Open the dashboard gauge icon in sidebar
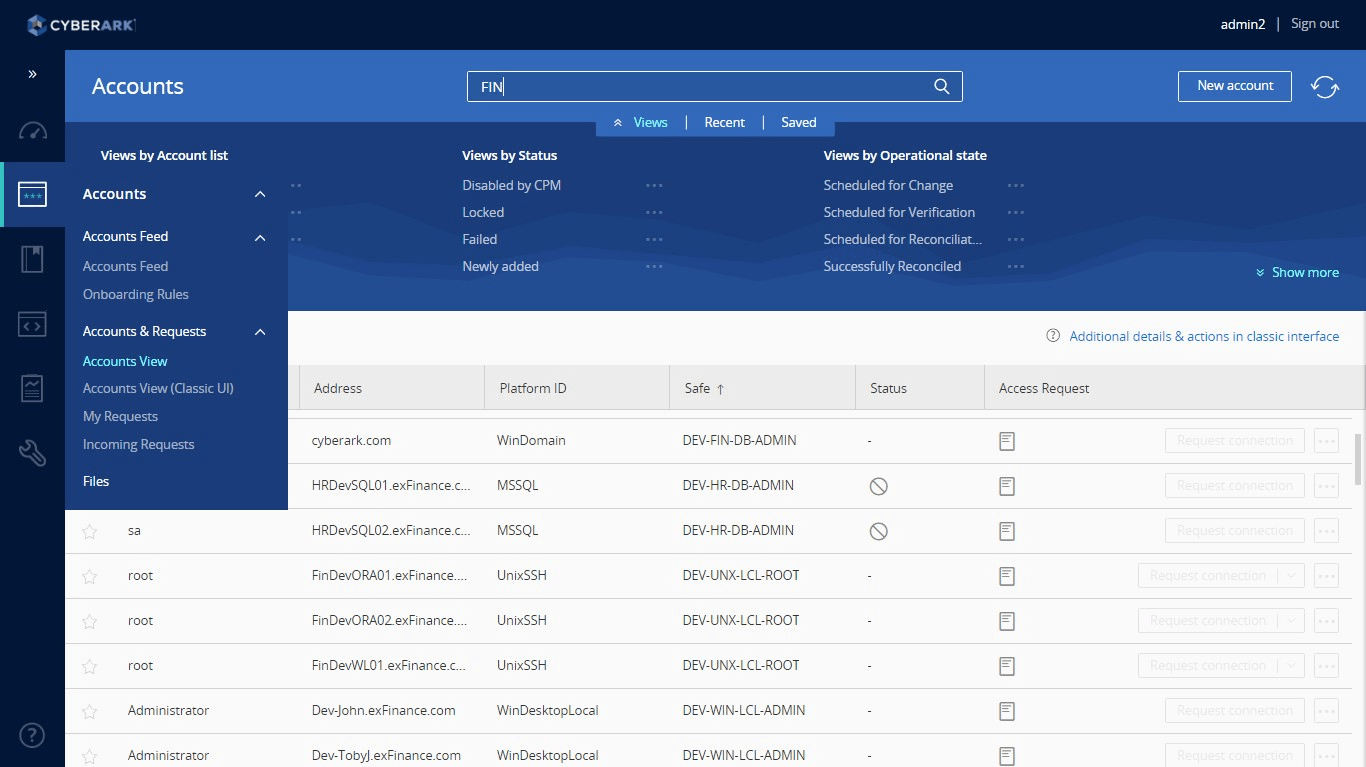 [x=32, y=132]
